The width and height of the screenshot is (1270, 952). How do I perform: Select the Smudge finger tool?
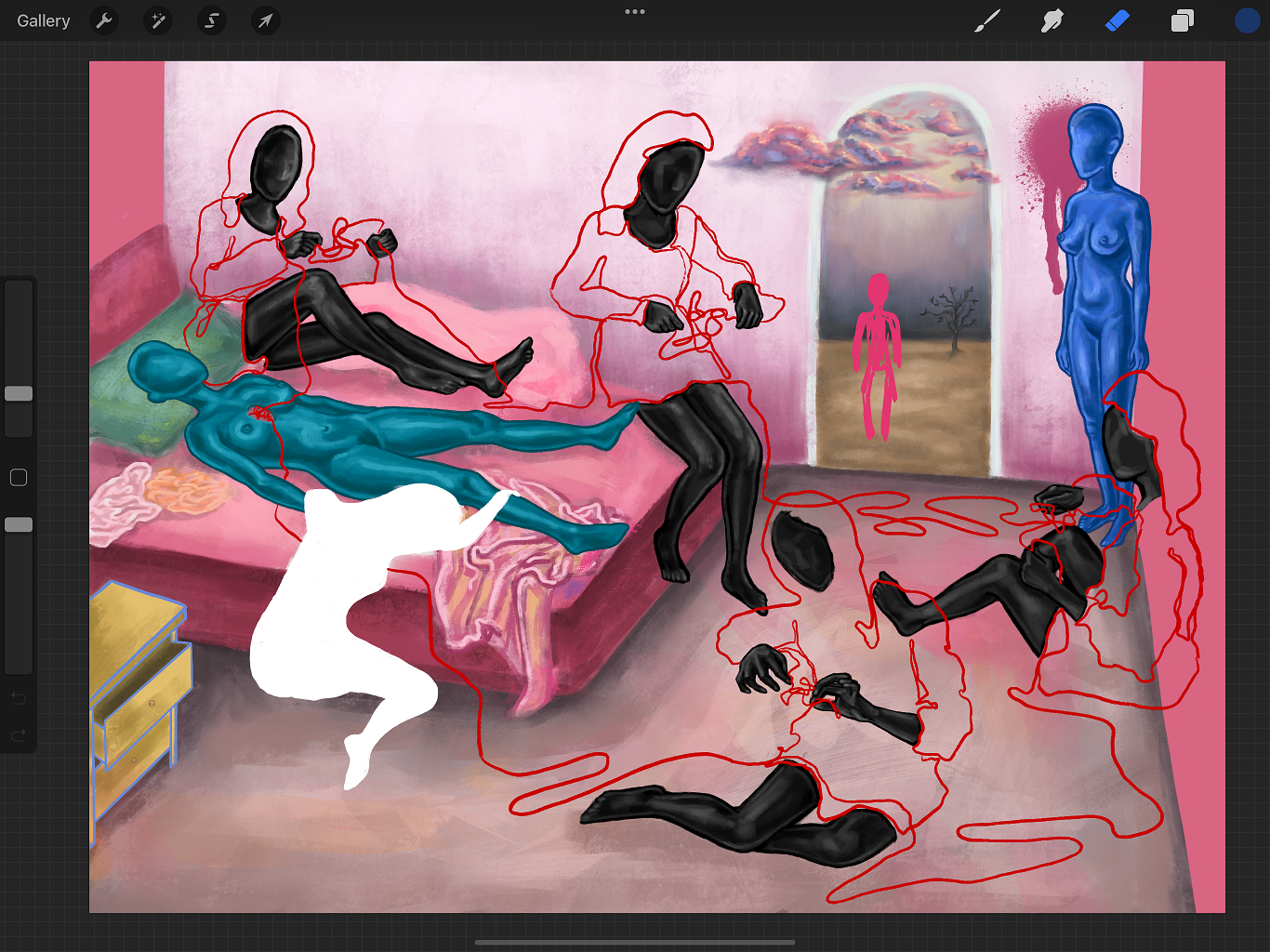(x=1052, y=20)
